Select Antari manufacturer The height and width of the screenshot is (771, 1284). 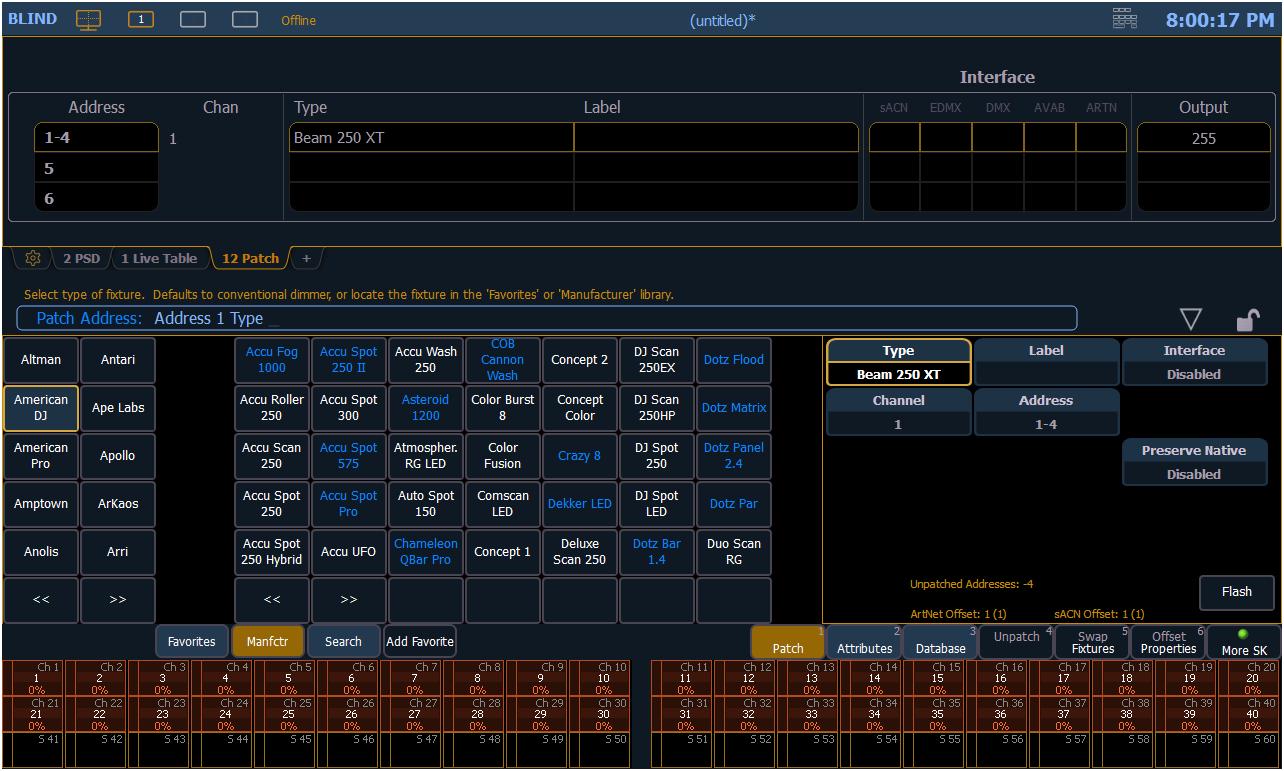(x=118, y=360)
